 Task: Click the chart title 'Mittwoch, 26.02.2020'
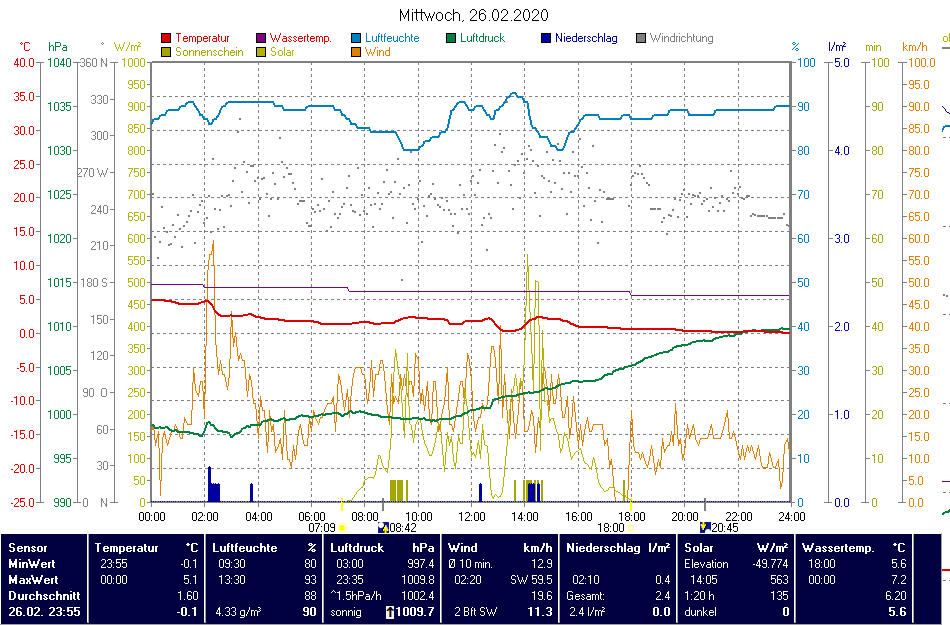[474, 15]
